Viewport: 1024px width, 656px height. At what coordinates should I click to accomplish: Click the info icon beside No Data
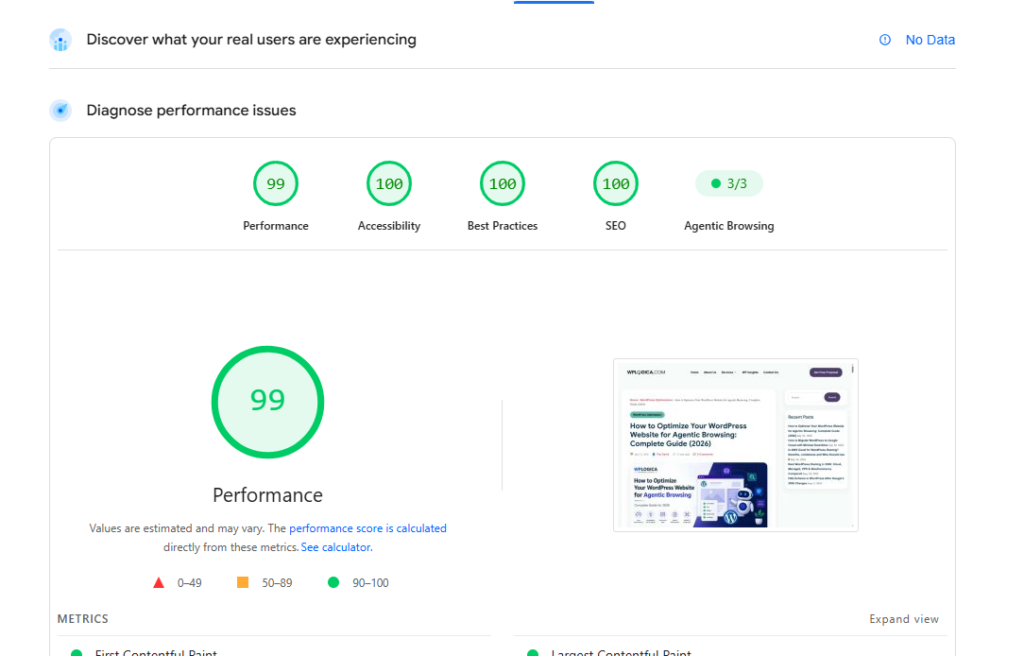click(885, 40)
